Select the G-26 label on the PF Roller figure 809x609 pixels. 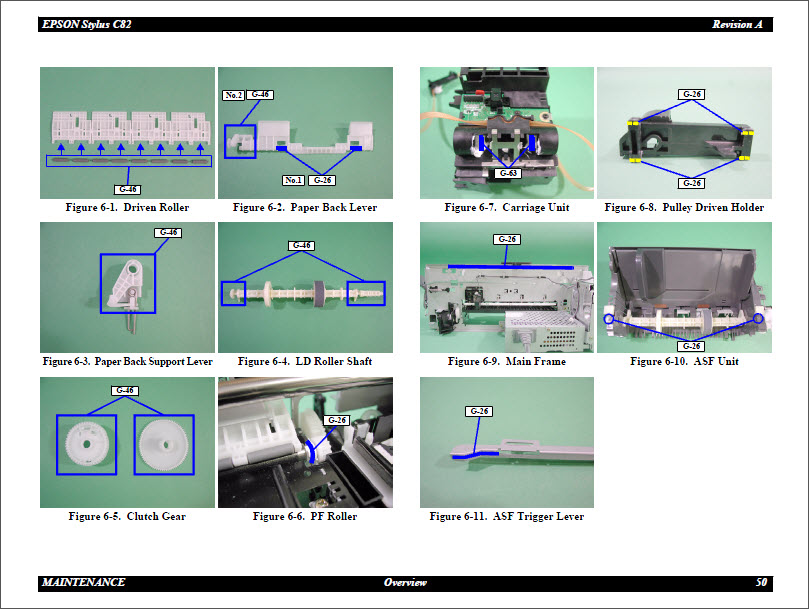(338, 421)
